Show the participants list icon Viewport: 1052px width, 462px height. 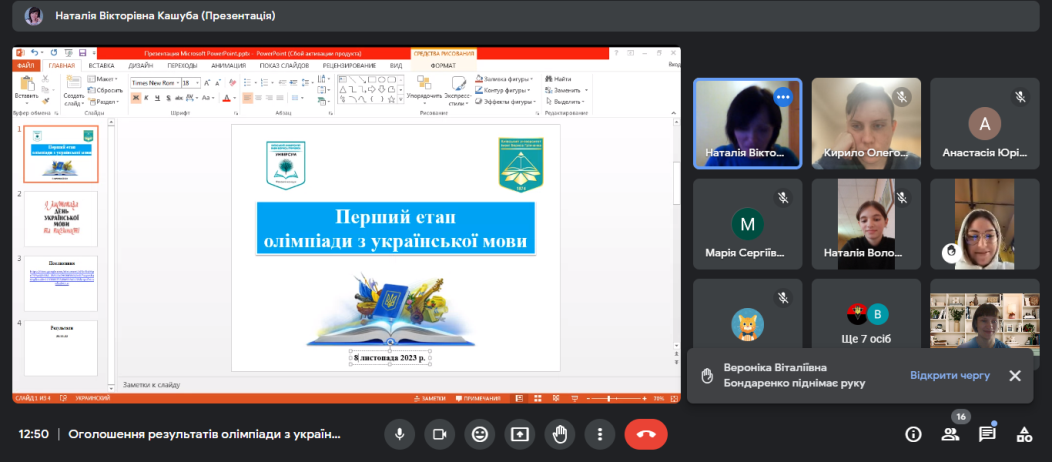coord(950,434)
